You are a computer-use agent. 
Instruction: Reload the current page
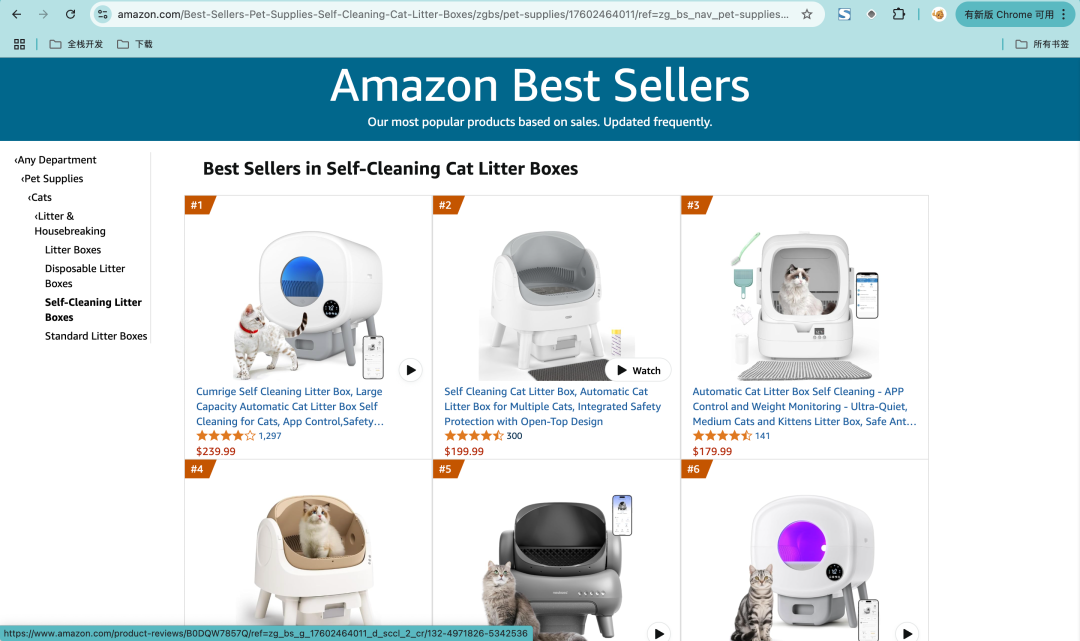click(70, 14)
